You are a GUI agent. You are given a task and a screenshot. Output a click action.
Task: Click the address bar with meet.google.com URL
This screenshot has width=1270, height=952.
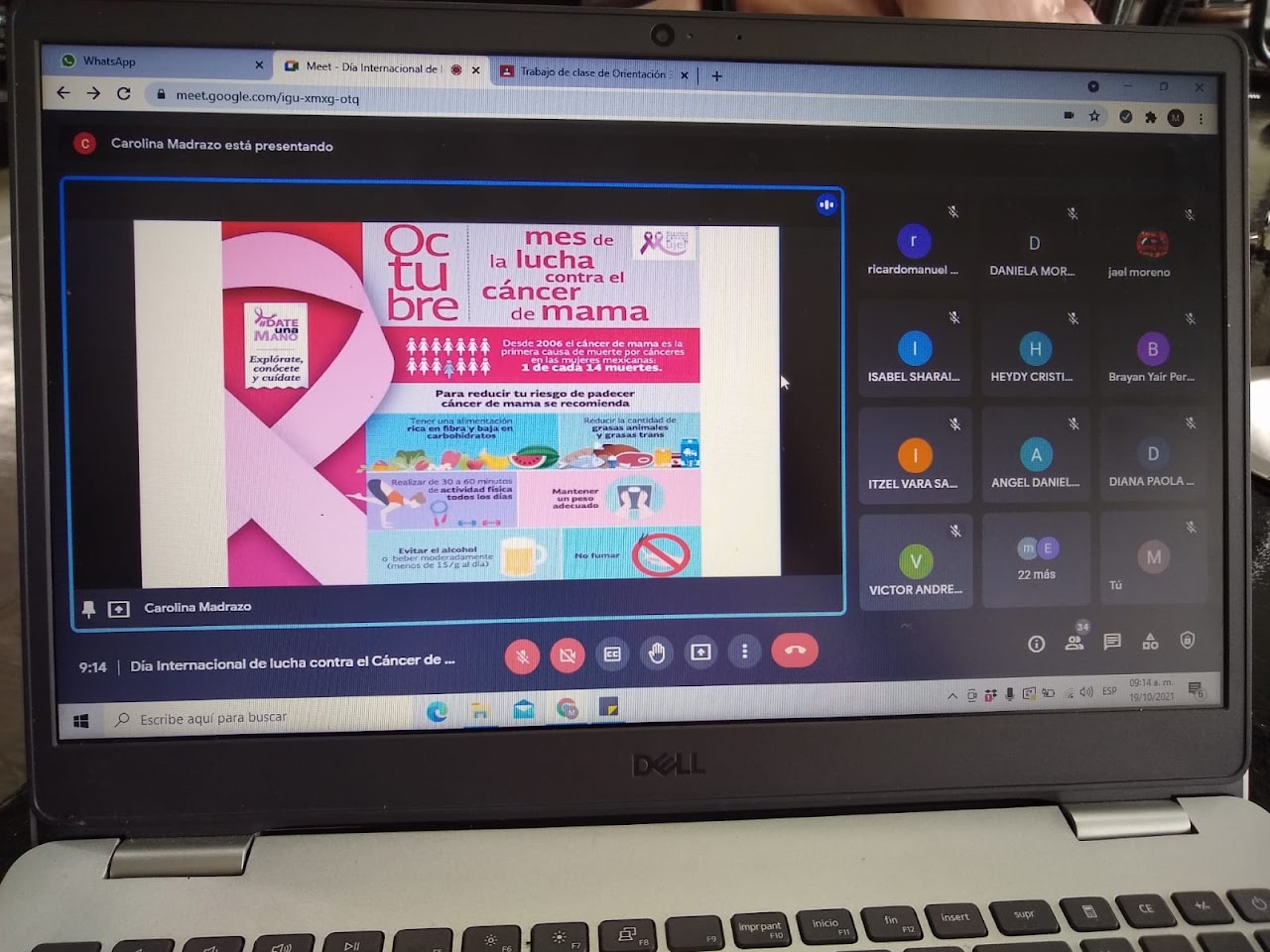pyautogui.click(x=595, y=105)
